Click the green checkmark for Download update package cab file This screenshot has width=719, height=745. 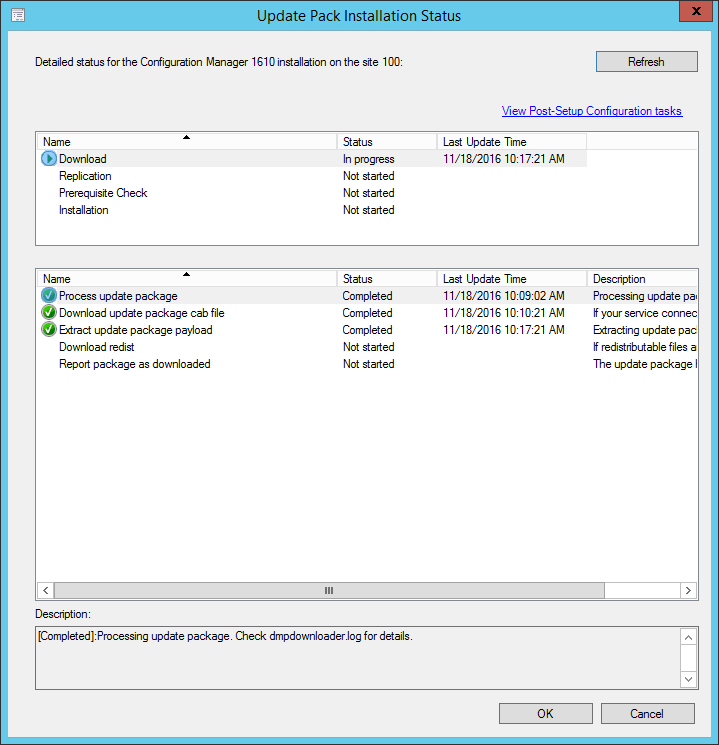point(48,313)
